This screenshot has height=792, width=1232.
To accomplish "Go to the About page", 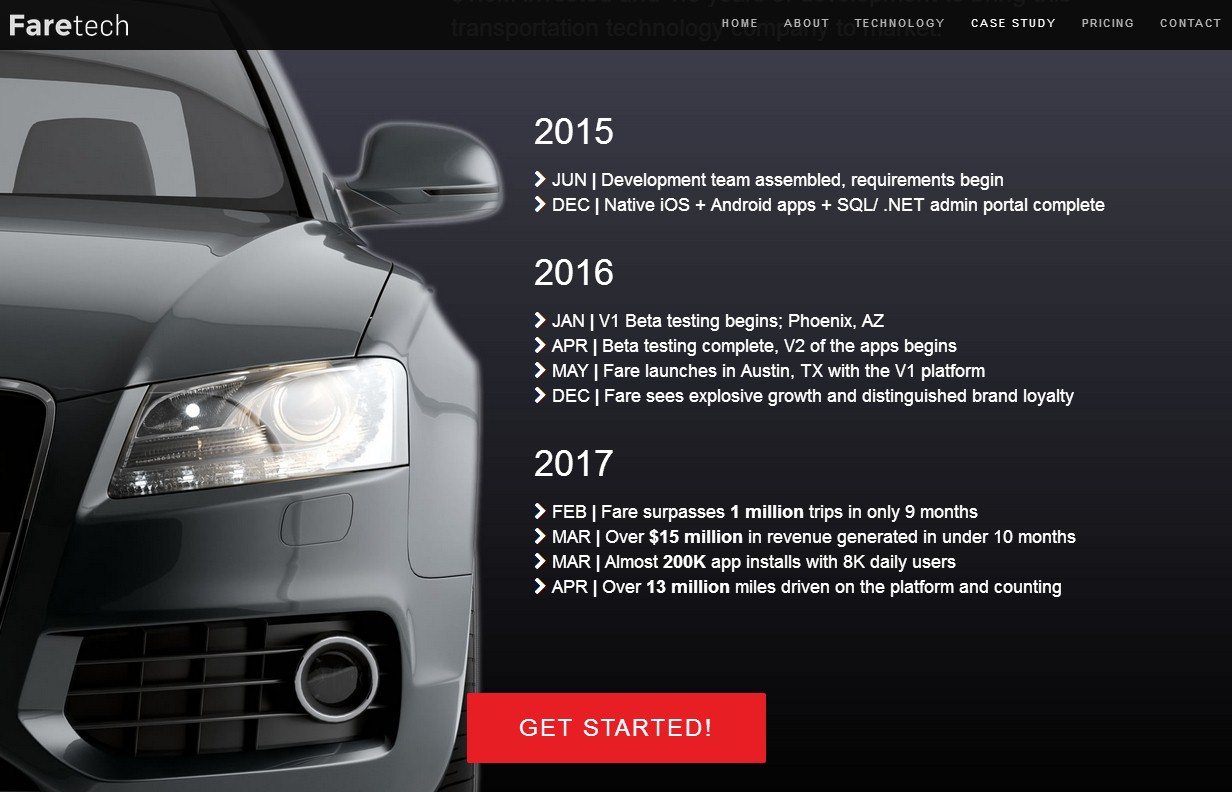I will click(807, 23).
